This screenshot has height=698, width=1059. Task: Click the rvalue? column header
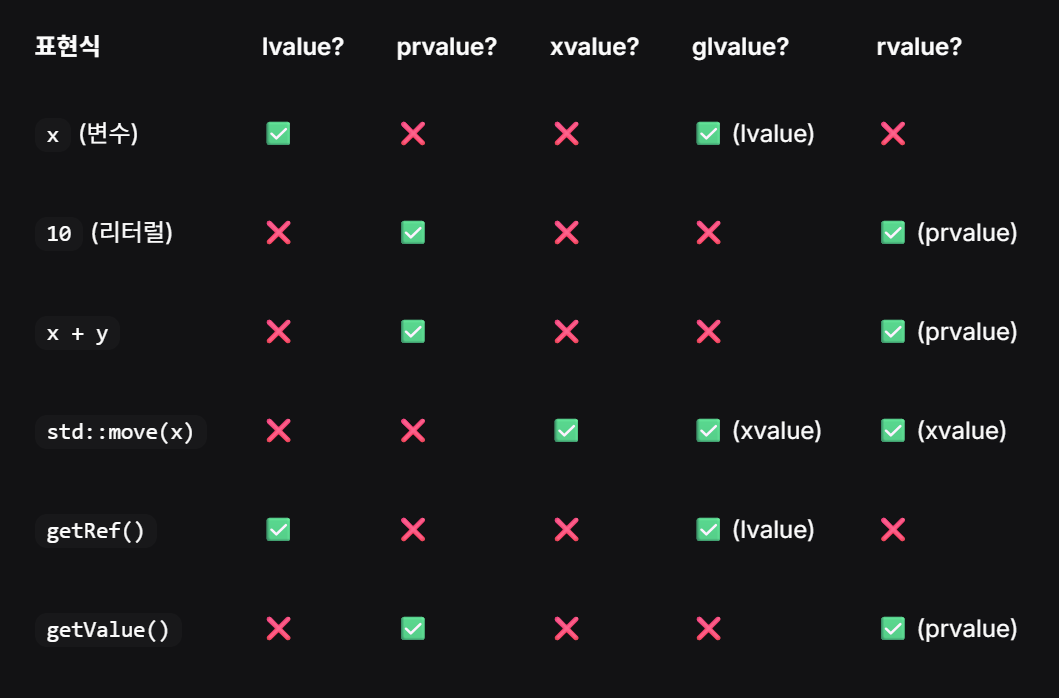point(919,47)
